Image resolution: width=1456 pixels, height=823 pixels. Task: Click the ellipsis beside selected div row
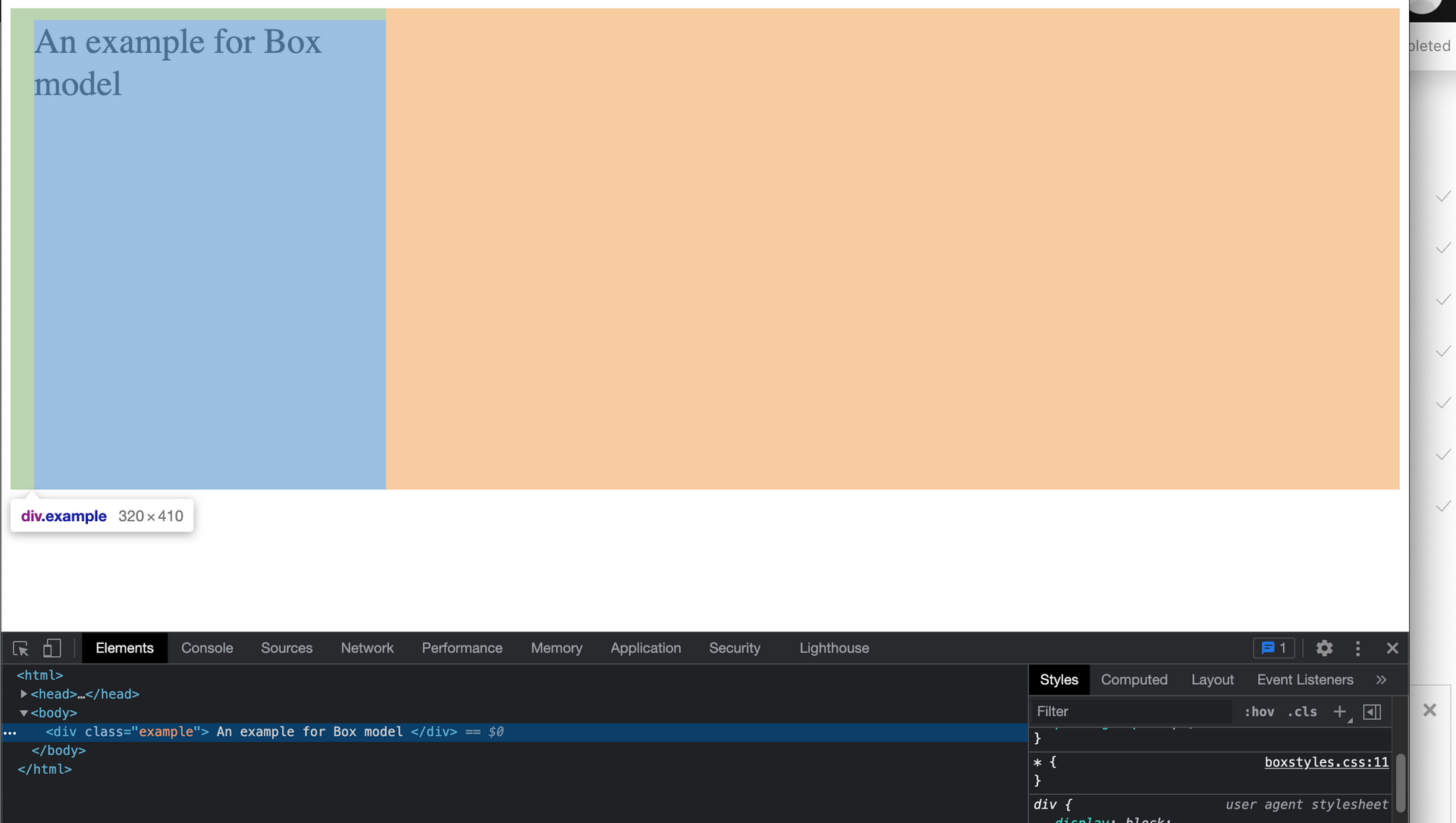[10, 732]
